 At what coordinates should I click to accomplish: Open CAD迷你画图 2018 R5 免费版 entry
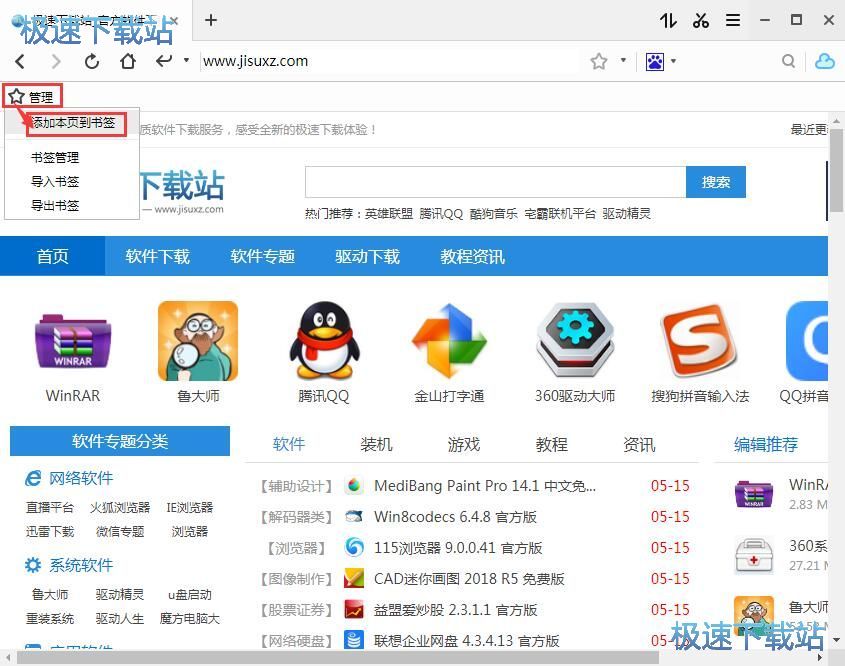(469, 579)
